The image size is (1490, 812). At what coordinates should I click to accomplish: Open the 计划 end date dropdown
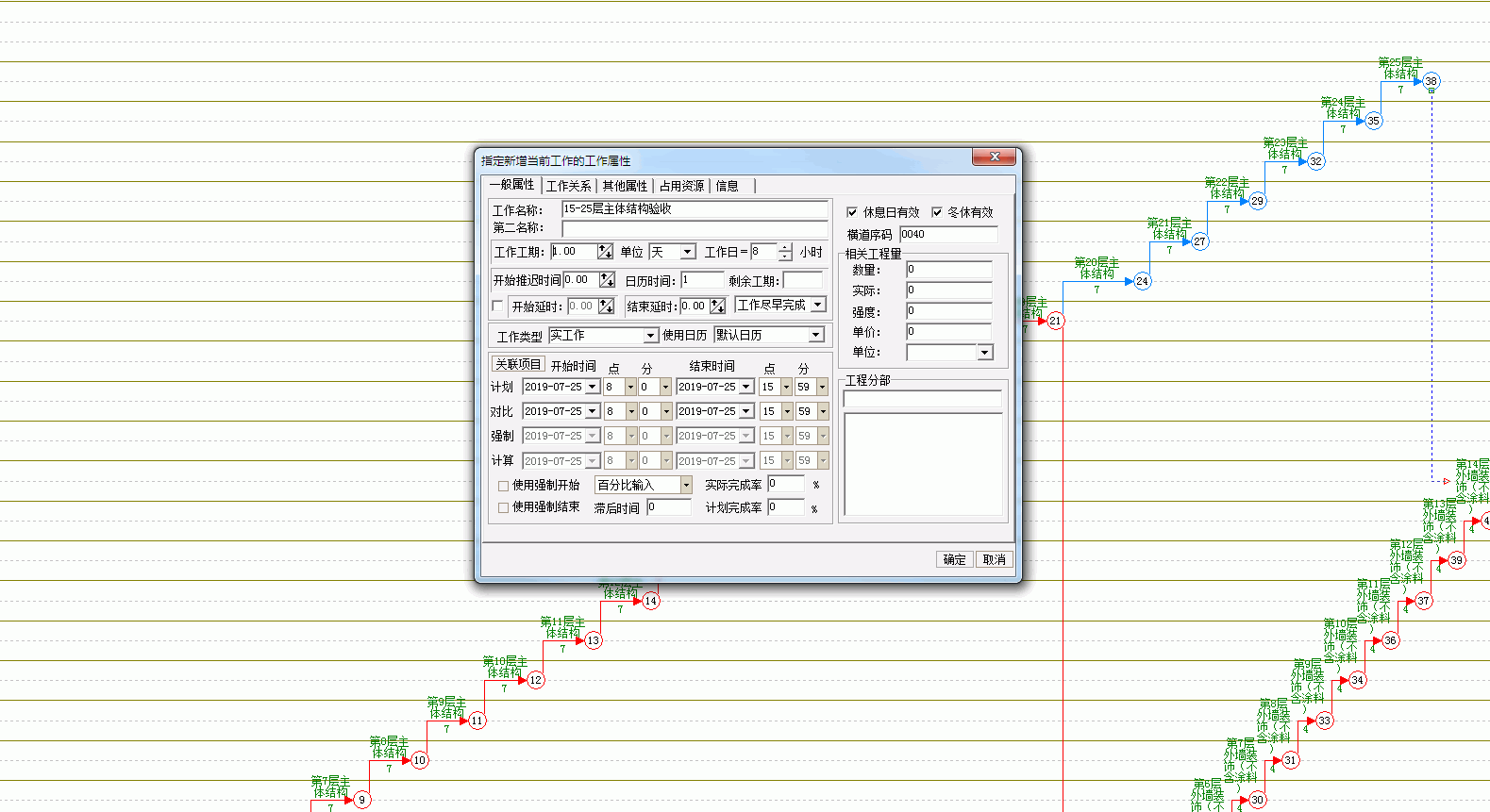coord(746,387)
